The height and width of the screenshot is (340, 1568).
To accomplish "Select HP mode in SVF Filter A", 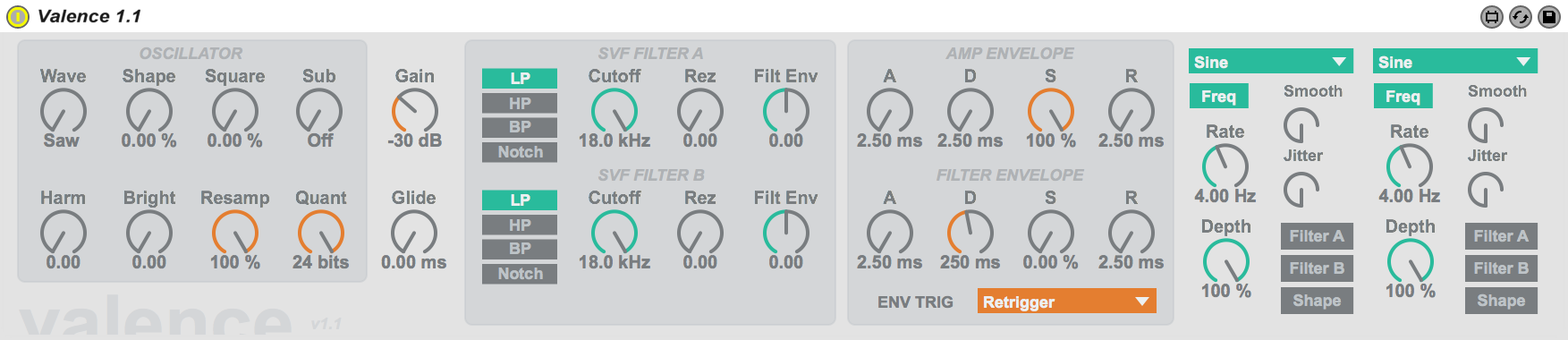I will coord(520,104).
